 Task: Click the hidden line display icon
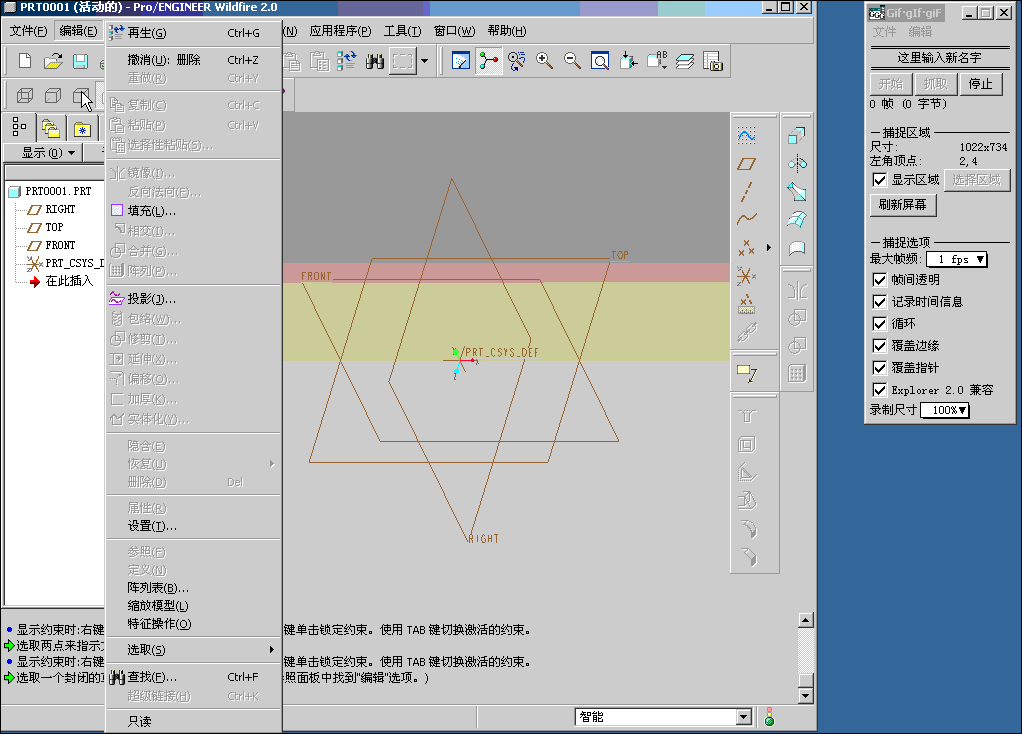(53, 96)
